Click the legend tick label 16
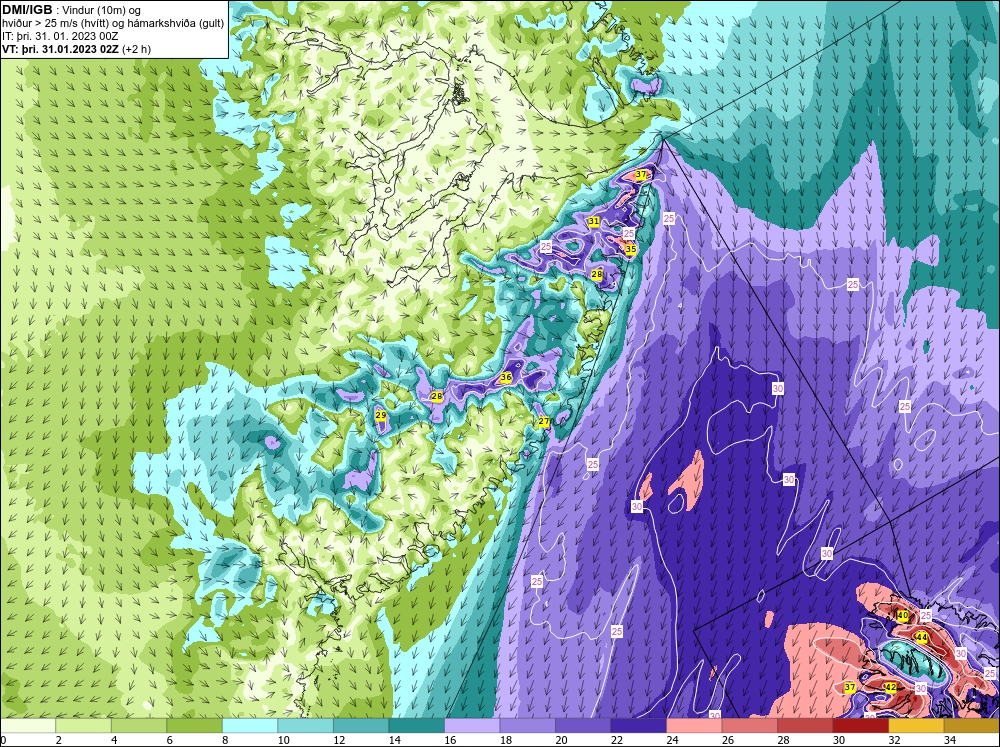This screenshot has width=1000, height=747. pyautogui.click(x=450, y=740)
